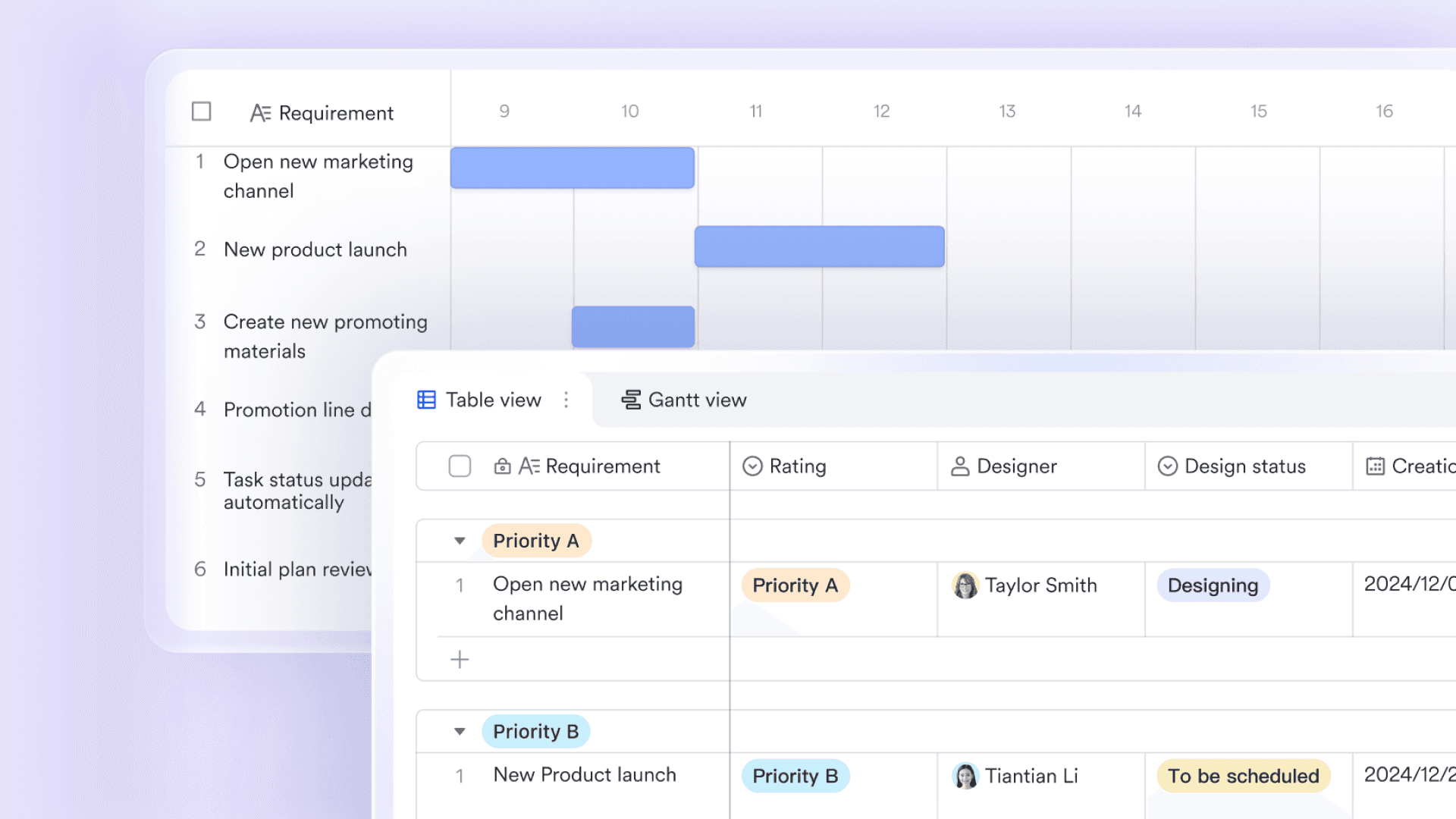The height and width of the screenshot is (819, 1456).
Task: Click day 9 in the Gantt timeline header
Action: click(x=504, y=111)
